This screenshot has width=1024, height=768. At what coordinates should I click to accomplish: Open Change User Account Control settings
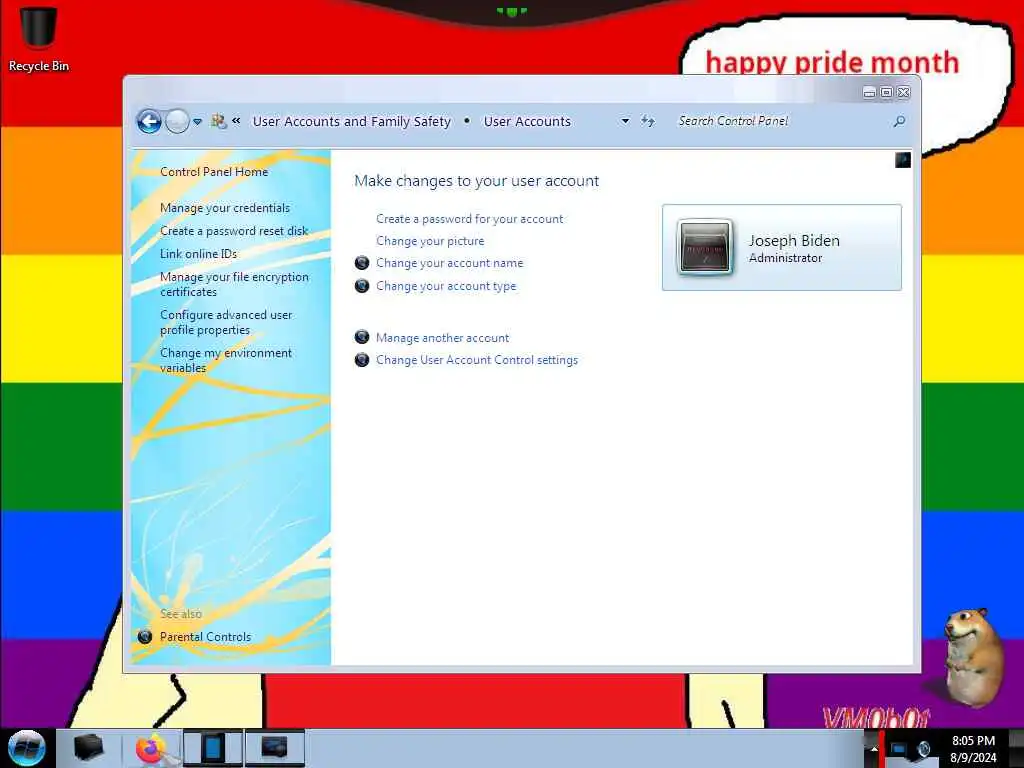(477, 360)
